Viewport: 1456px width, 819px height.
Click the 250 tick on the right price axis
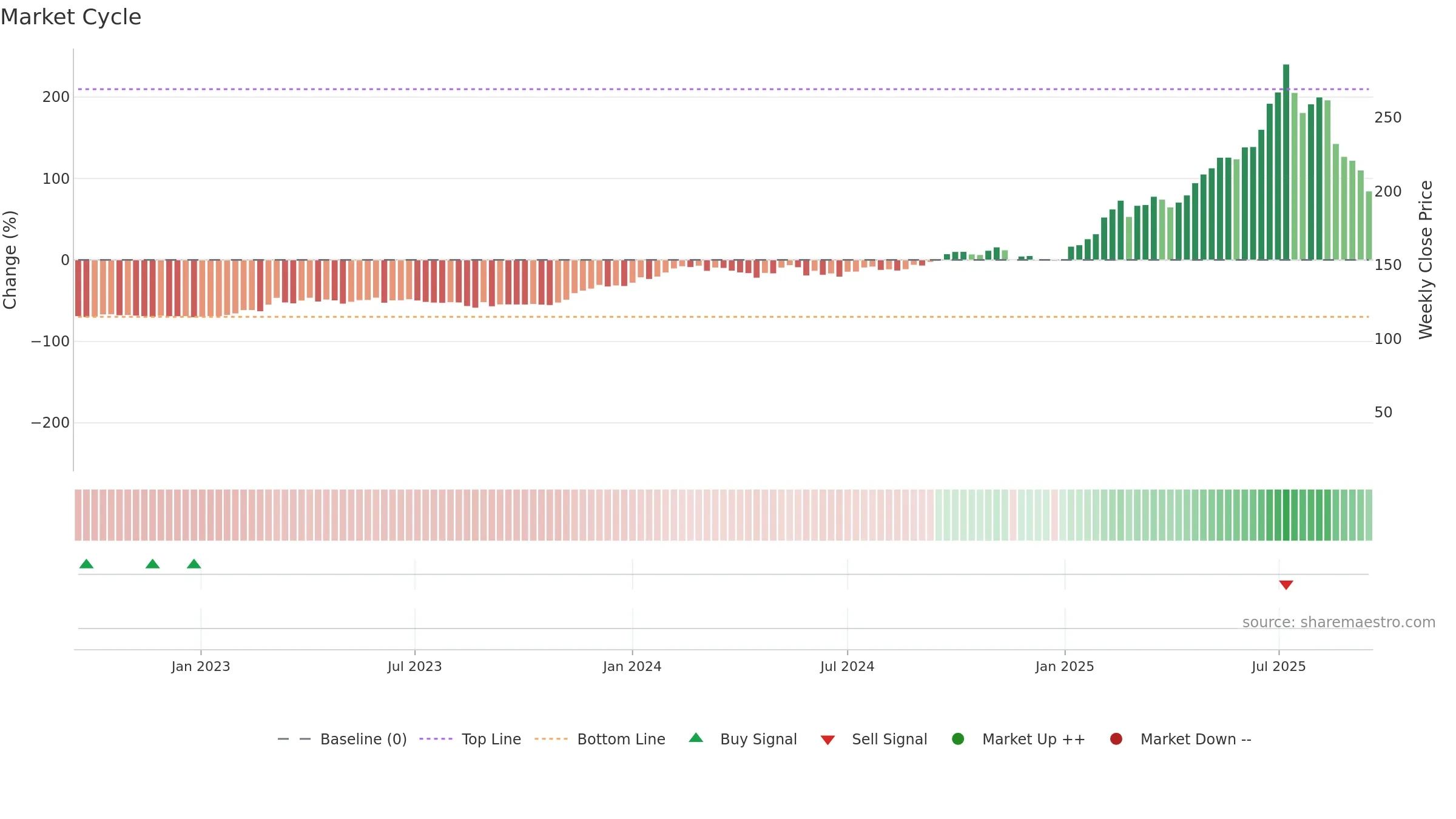tap(1388, 118)
